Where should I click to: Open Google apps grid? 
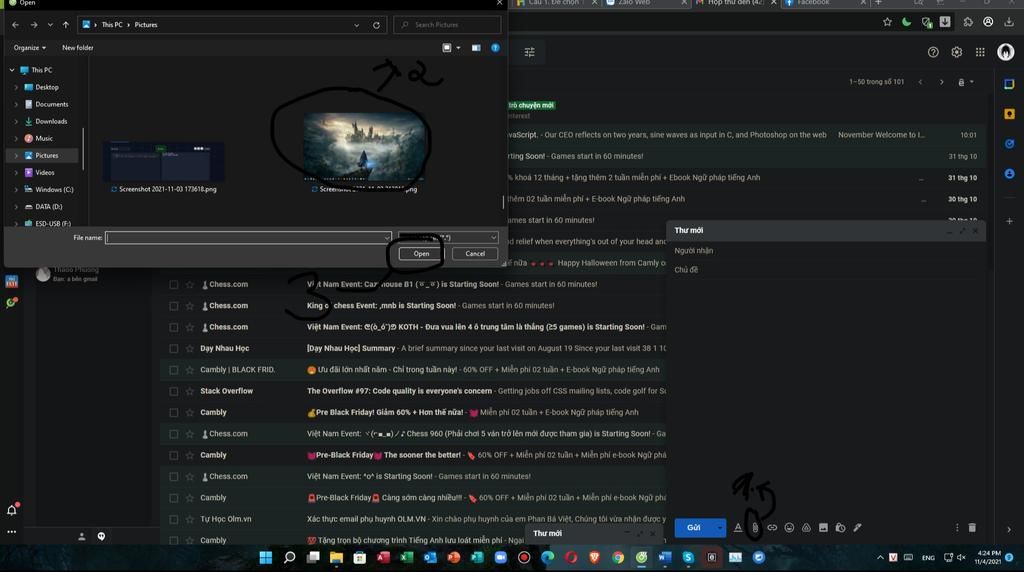[x=980, y=52]
